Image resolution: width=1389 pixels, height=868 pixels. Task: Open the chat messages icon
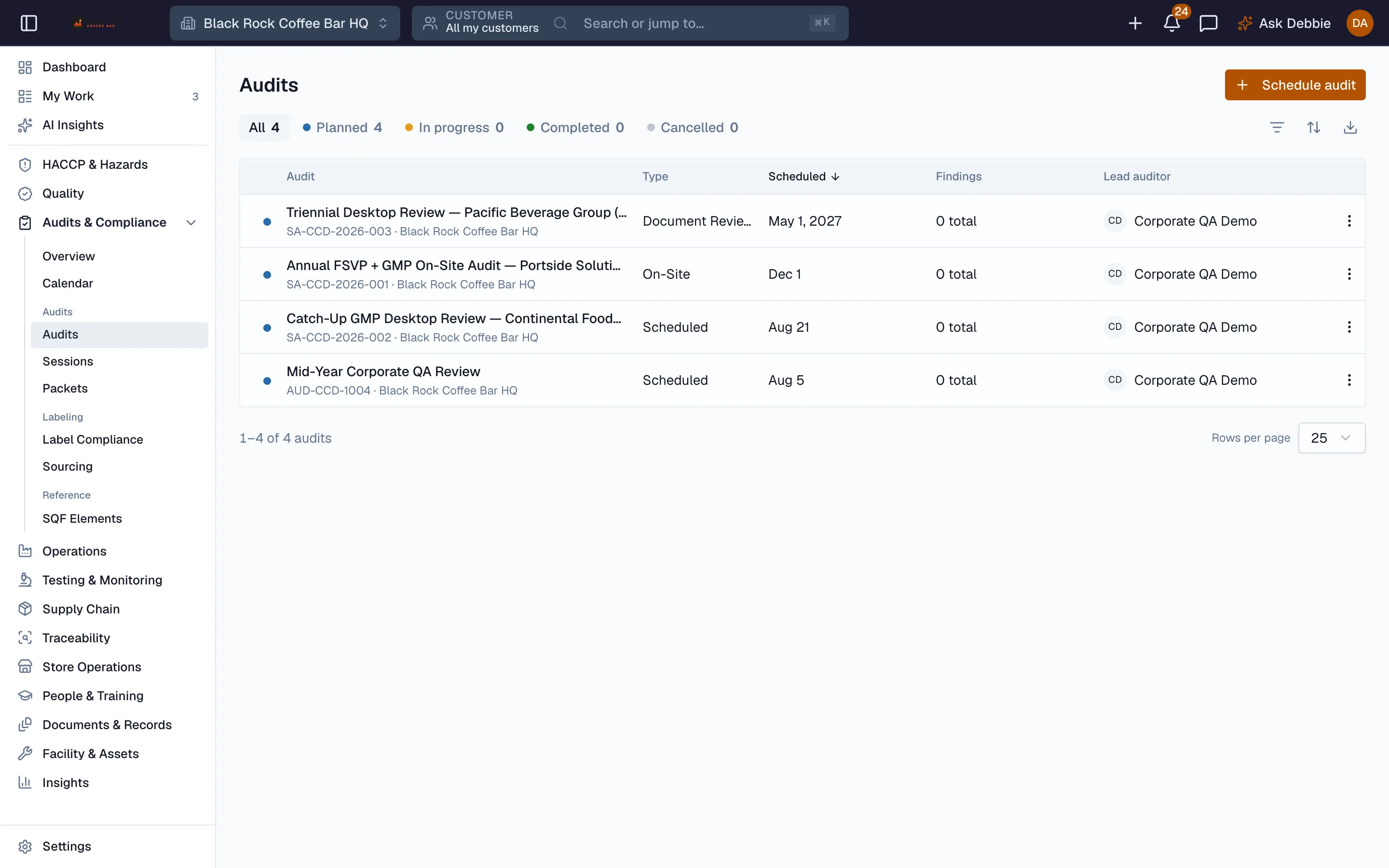[1208, 23]
